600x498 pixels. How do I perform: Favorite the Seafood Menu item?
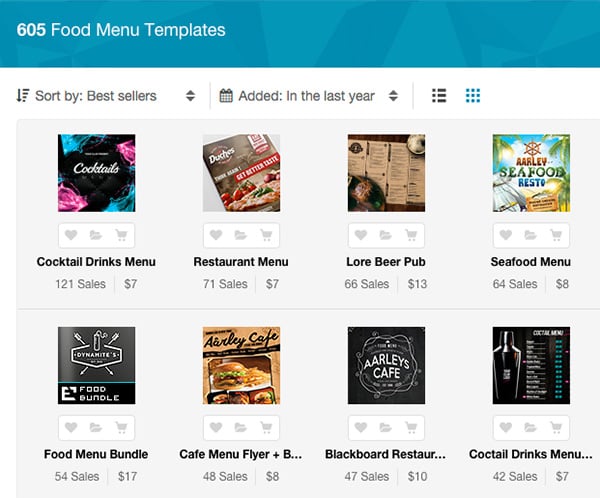[x=506, y=235]
